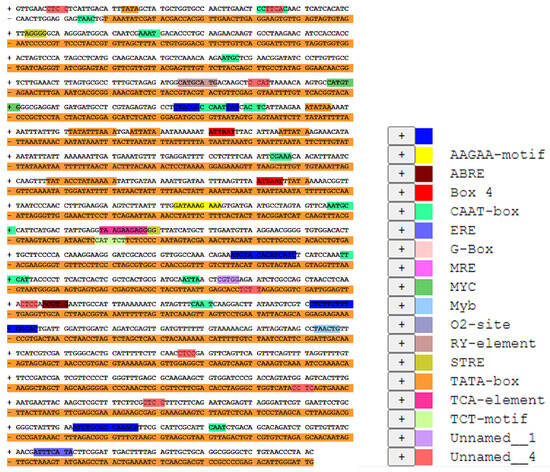Select the olive STRE swatch
Image resolution: width=550 pixels, height=472 pixels.
click(424, 363)
